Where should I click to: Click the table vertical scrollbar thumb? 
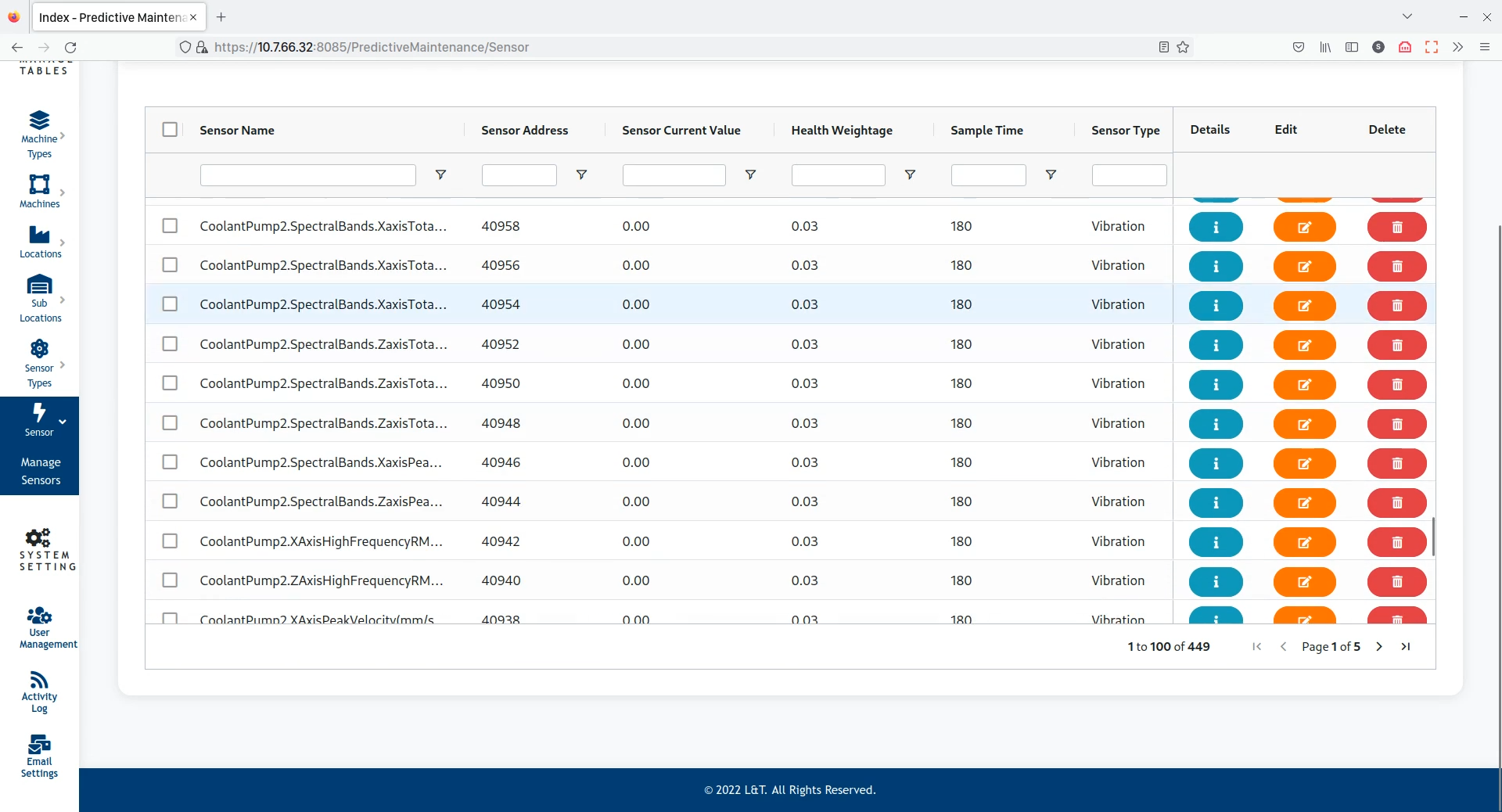click(x=1433, y=537)
